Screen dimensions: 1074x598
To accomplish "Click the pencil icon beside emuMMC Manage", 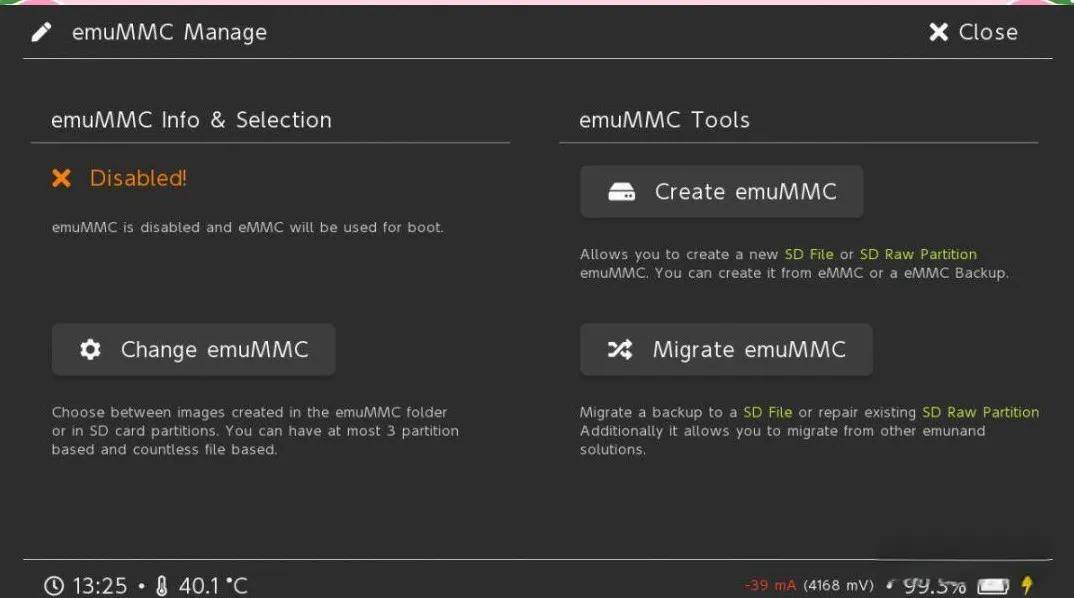I will point(41,32).
